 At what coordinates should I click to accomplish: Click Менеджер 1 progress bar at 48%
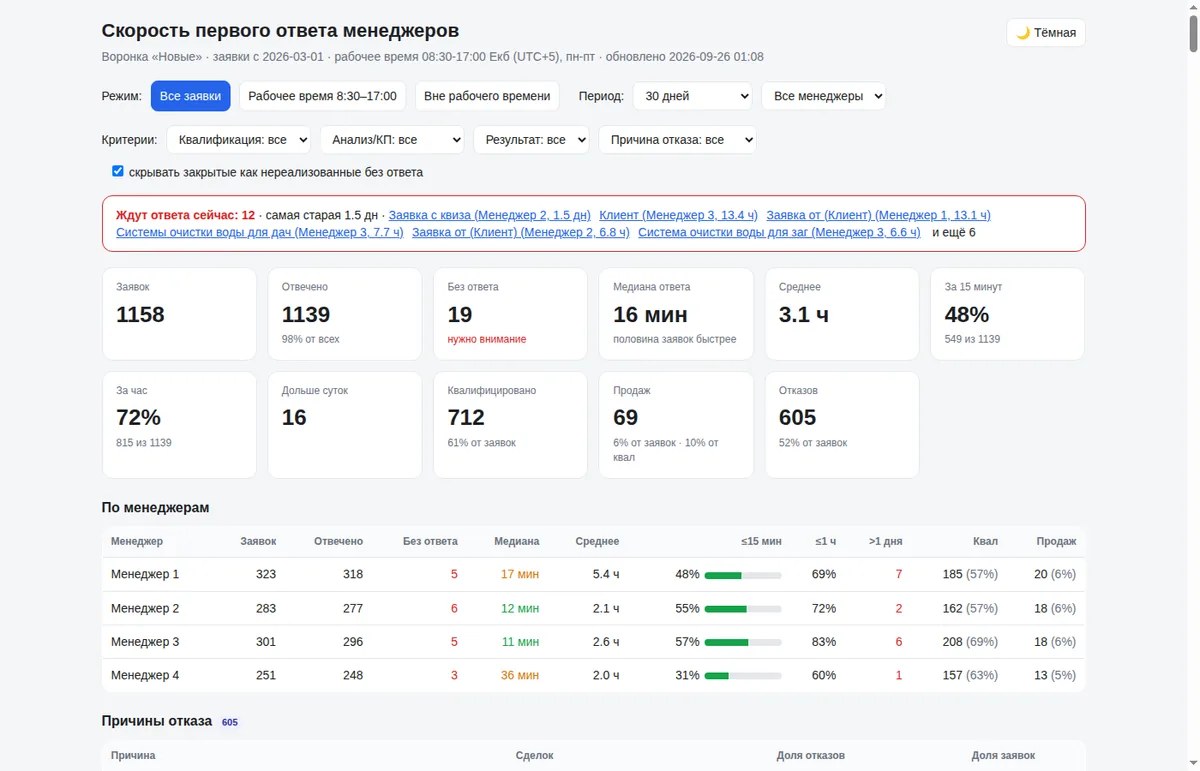click(x=743, y=575)
